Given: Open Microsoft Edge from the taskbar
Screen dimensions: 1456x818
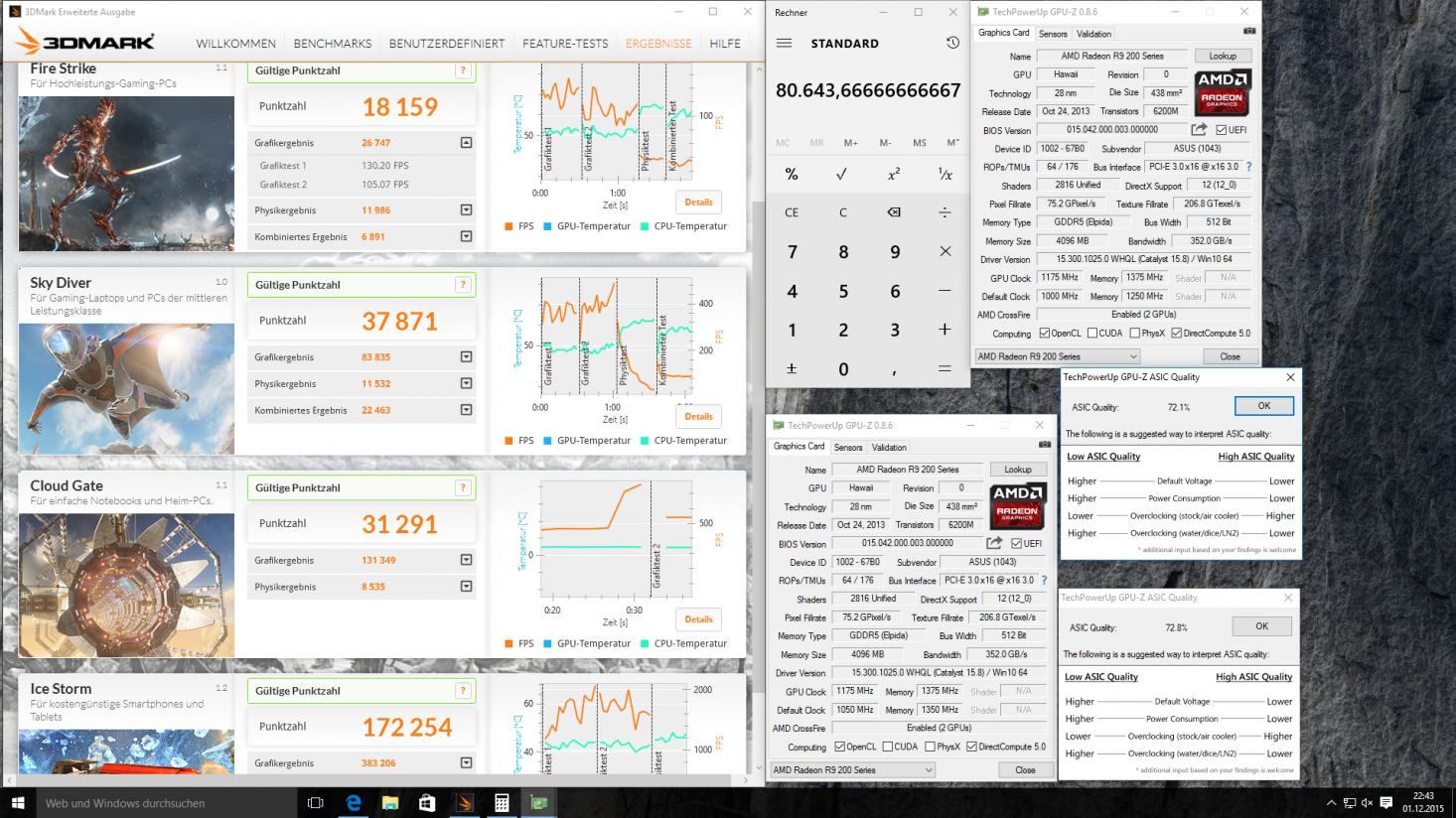Looking at the screenshot, I should click(x=353, y=802).
